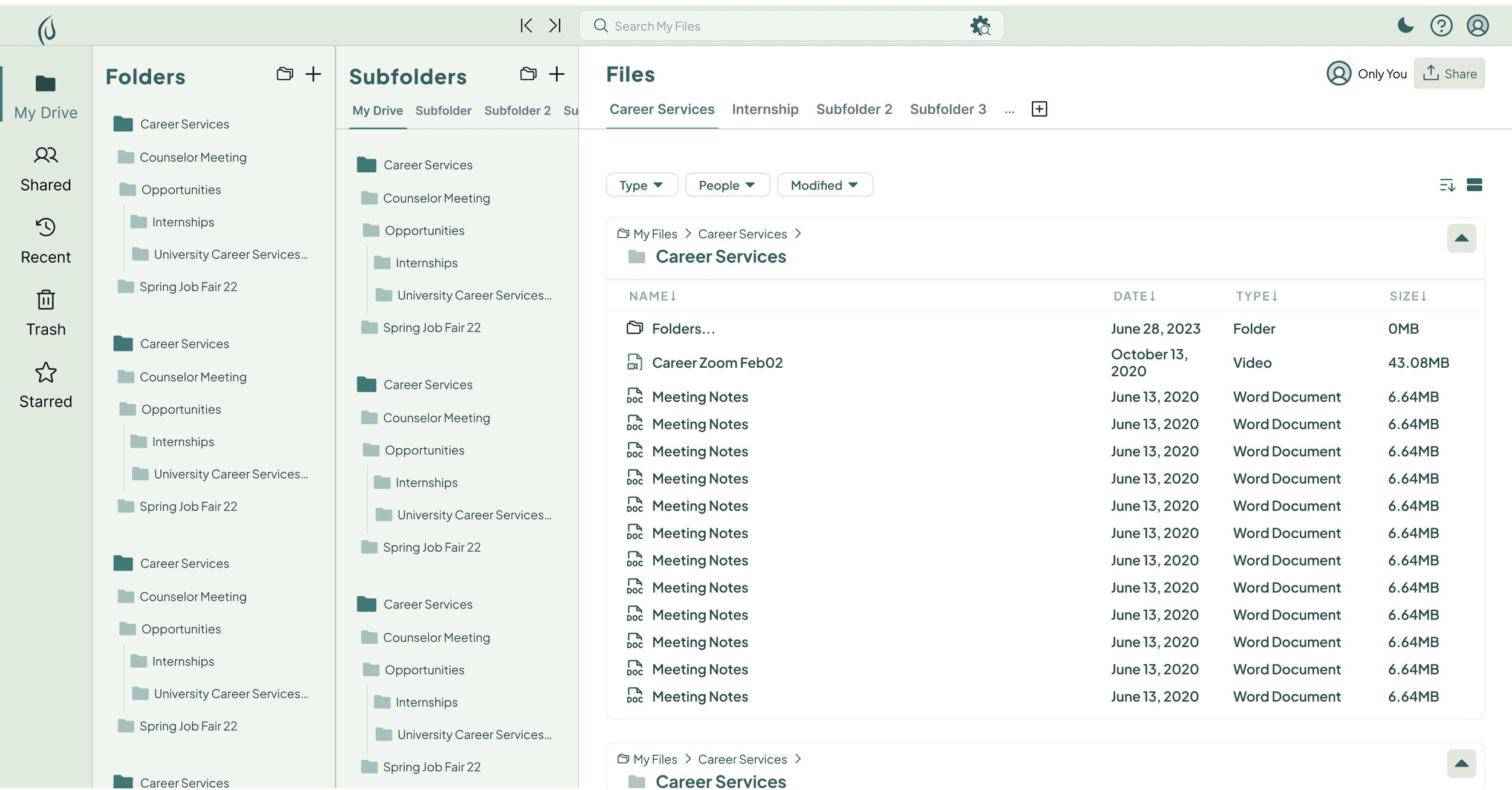Viewport: 1512px width, 790px height.
Task: Sort files by Date column
Action: point(1135,296)
